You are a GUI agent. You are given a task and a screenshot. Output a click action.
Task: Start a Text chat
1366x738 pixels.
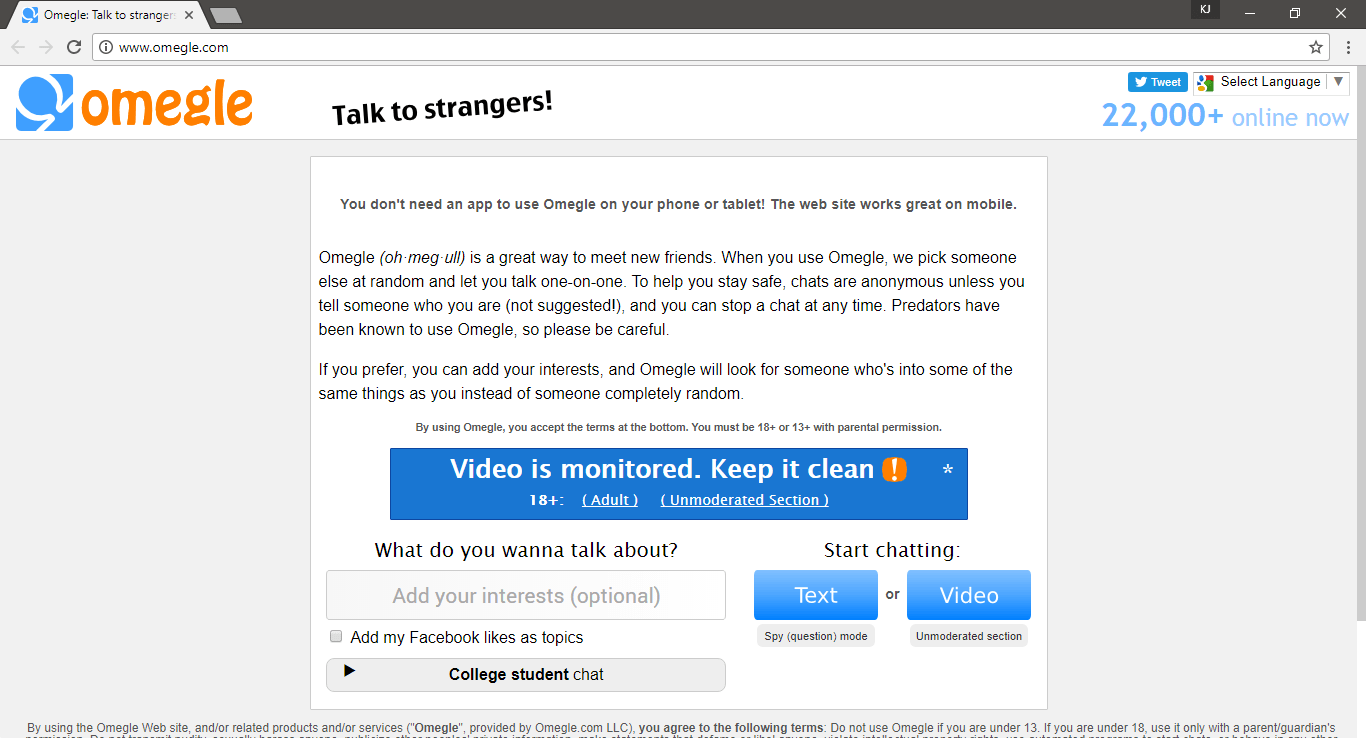(815, 594)
